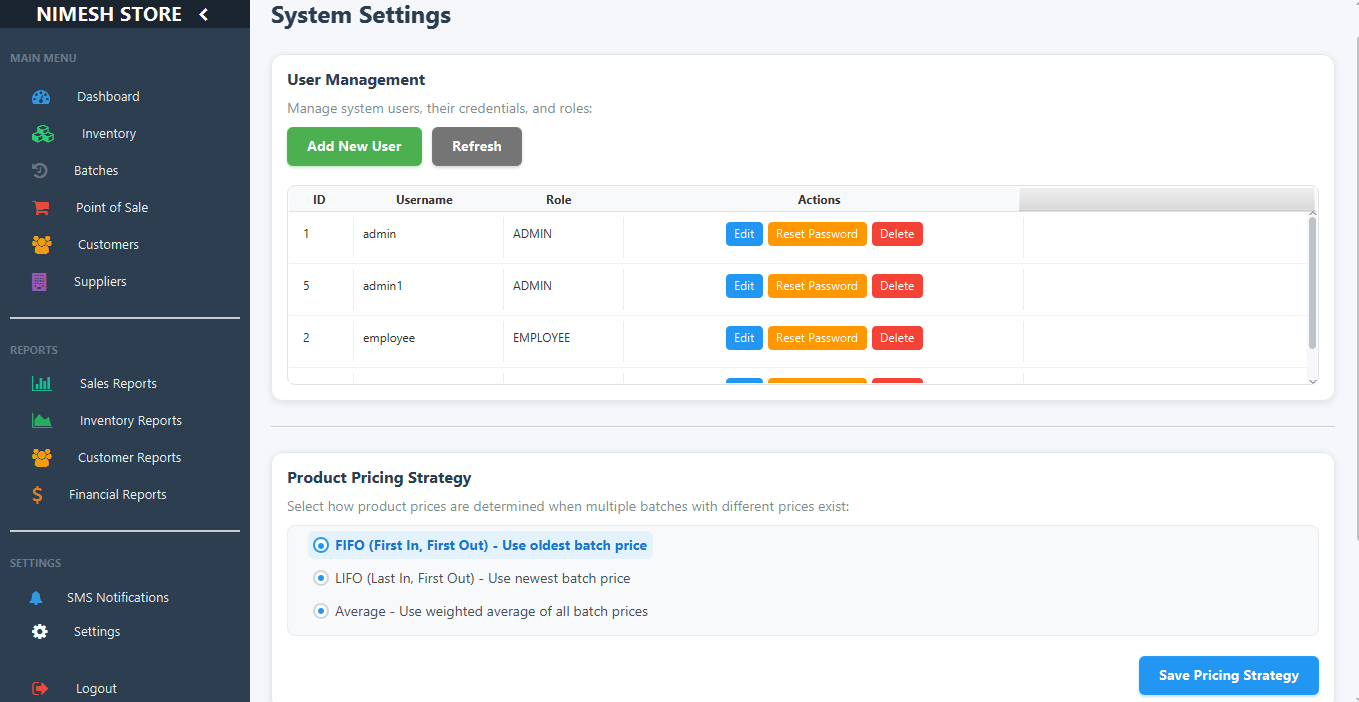The width and height of the screenshot is (1359, 702).
Task: Click the Username column header
Action: [x=424, y=200]
